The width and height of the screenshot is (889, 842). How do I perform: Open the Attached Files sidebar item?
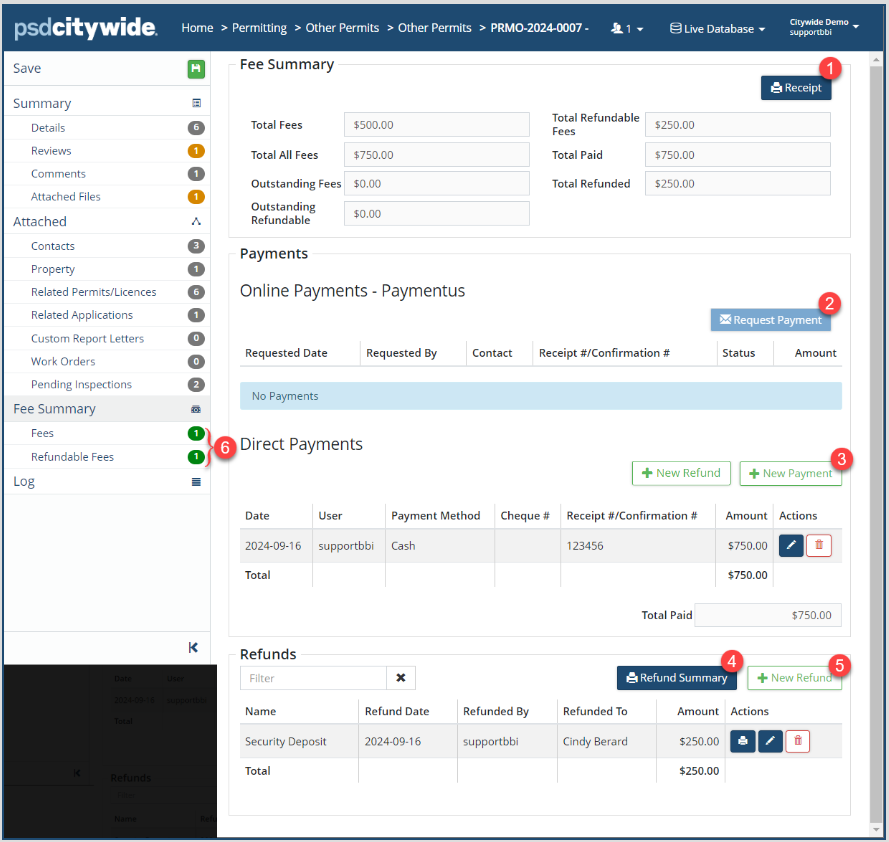click(x=66, y=197)
